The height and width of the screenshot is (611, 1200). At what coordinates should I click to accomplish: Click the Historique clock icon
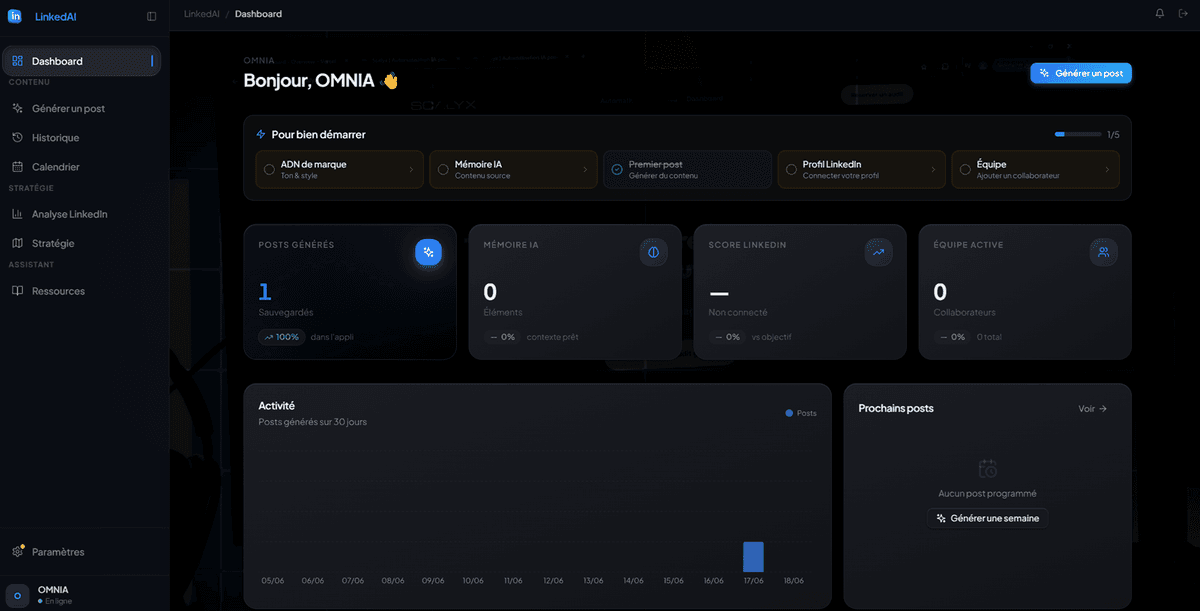pyautogui.click(x=18, y=137)
